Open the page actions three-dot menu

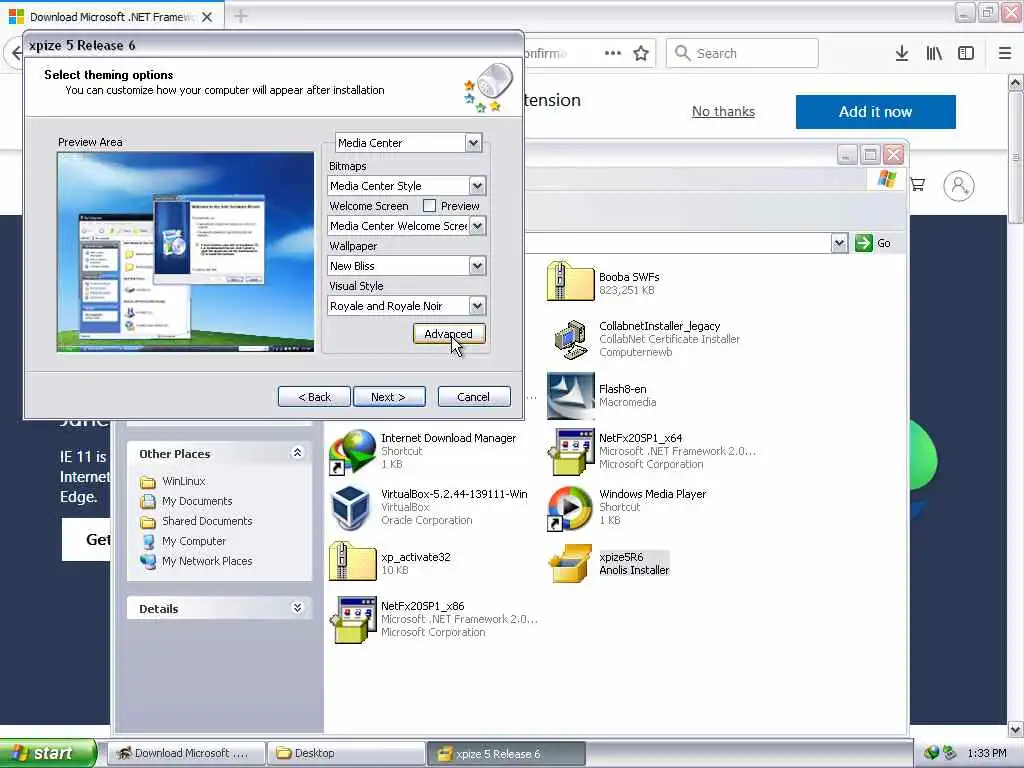pos(613,54)
